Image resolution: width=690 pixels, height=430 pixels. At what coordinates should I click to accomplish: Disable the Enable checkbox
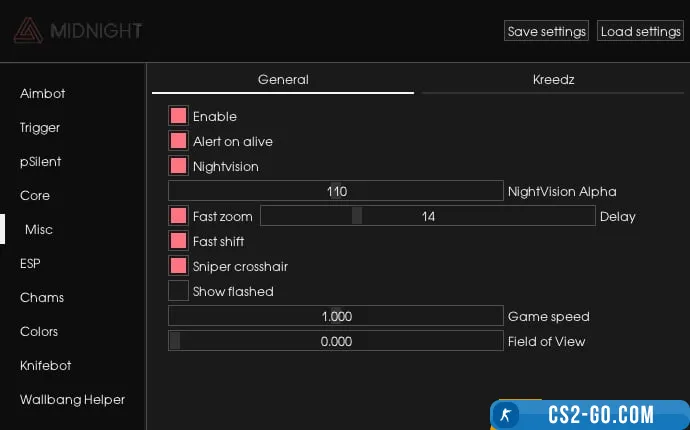[178, 116]
